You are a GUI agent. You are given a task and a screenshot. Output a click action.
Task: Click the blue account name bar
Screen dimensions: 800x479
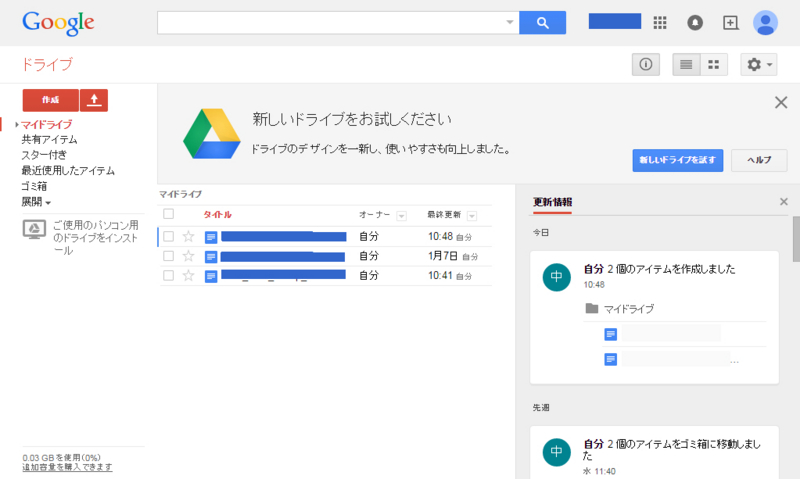tap(615, 21)
